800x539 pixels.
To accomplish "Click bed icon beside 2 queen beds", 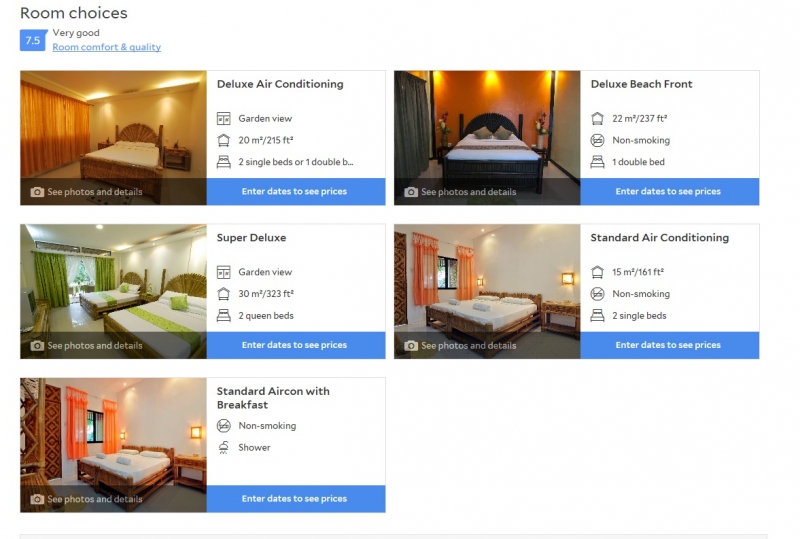I will point(223,315).
